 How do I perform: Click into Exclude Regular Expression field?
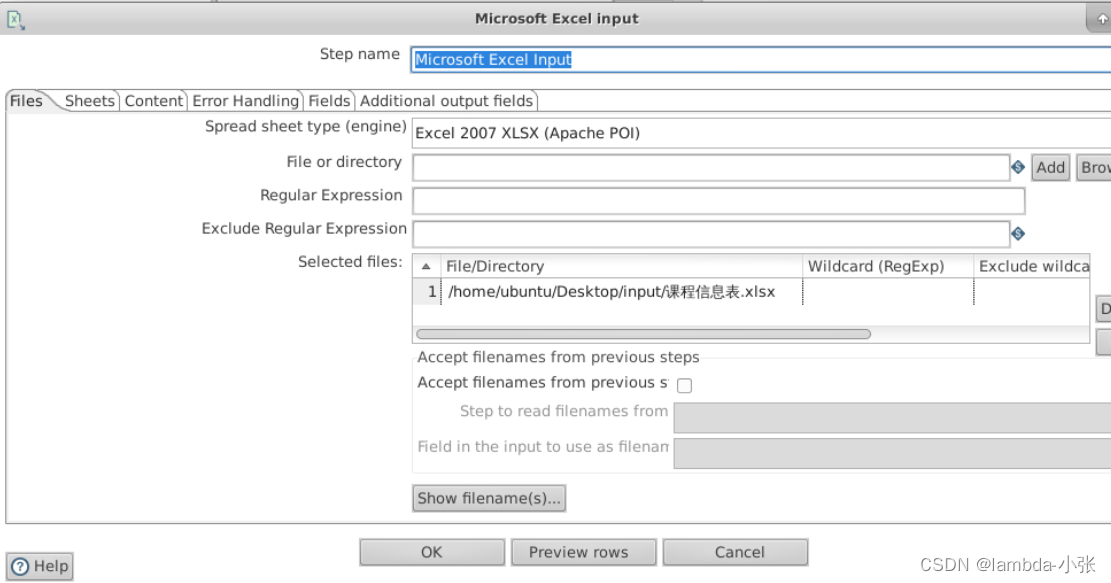point(711,234)
